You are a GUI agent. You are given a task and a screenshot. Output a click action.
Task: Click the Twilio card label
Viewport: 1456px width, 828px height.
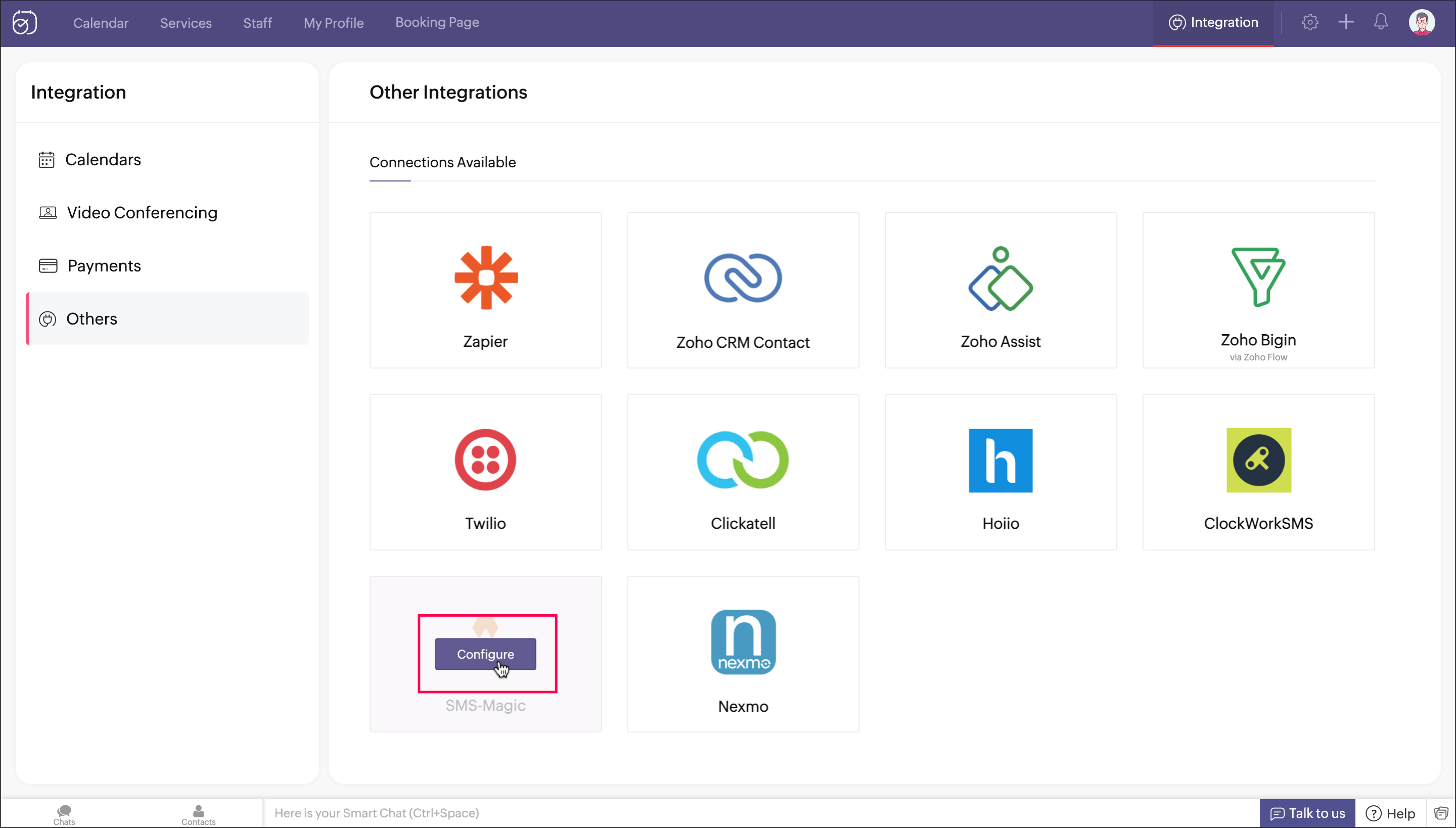click(485, 523)
